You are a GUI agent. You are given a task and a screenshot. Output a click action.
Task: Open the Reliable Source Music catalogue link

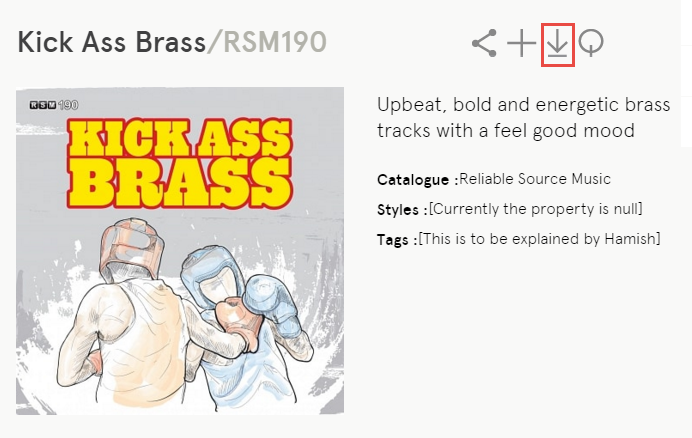pos(534,179)
